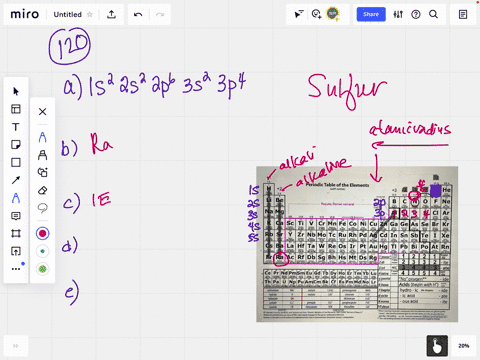The width and height of the screenshot is (480, 360).
Task: Open the Upload tool
Action: click(16, 251)
